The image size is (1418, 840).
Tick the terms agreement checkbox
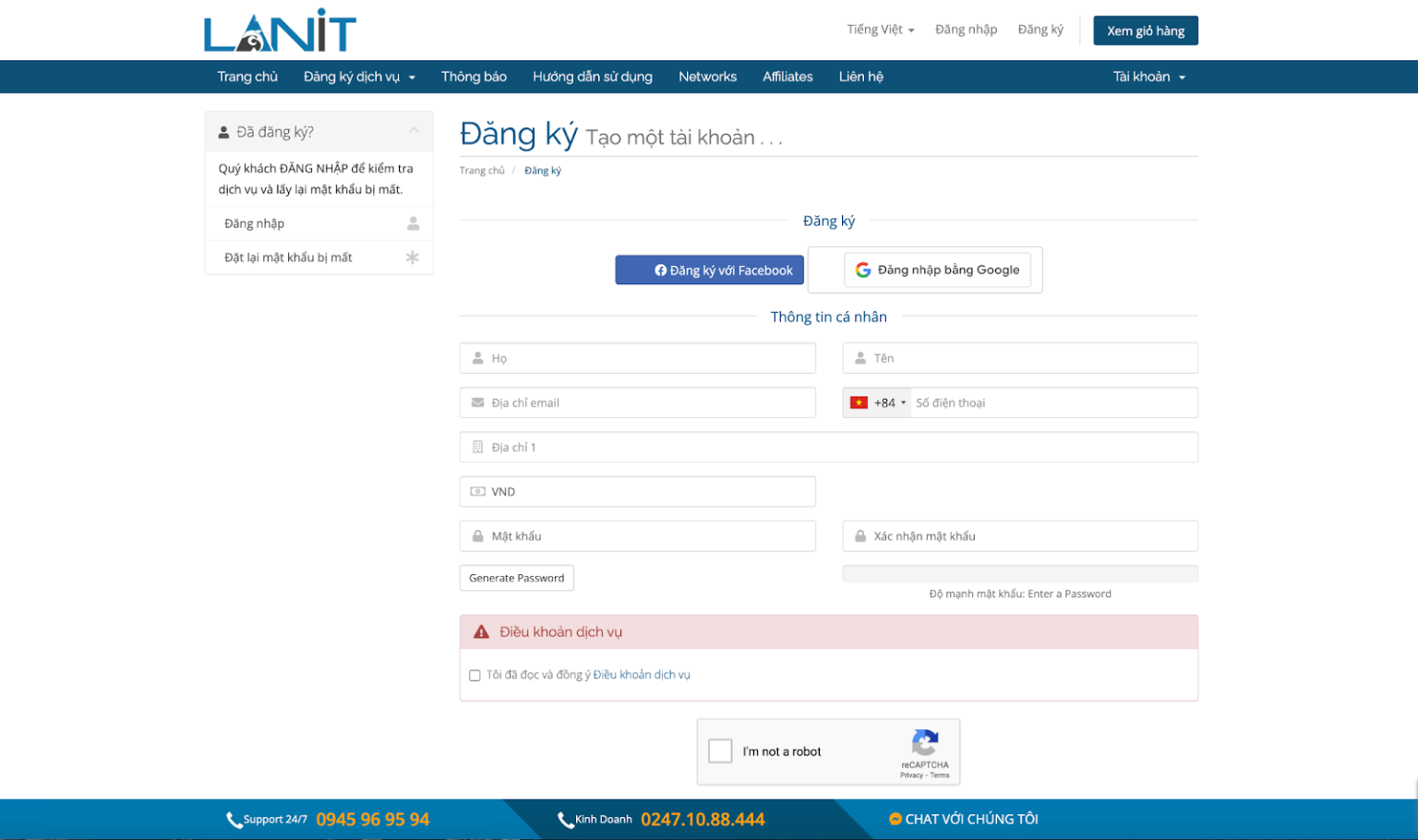tap(475, 676)
